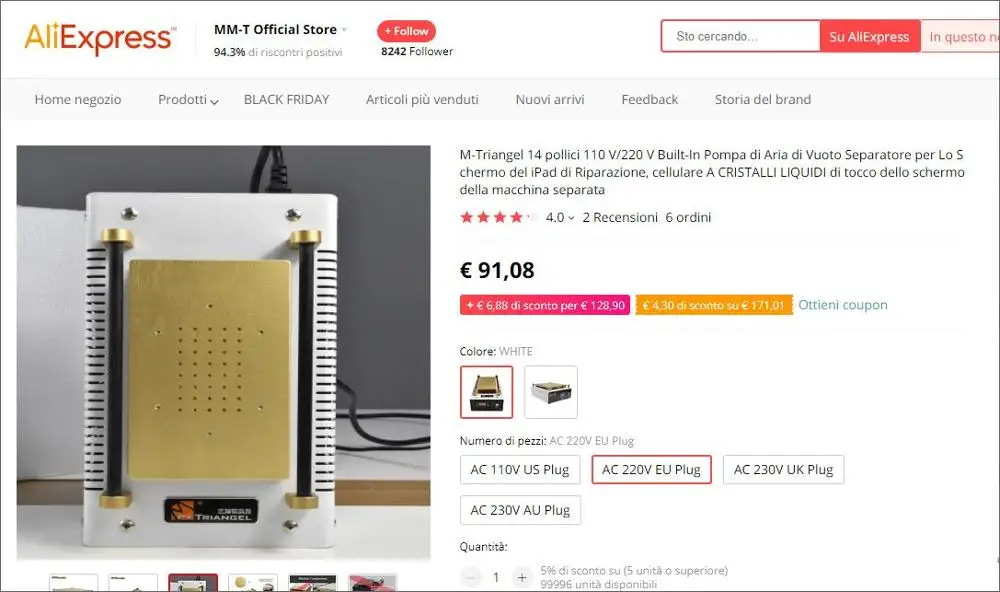
Task: Follow the MM-T Official Store
Action: [x=406, y=31]
